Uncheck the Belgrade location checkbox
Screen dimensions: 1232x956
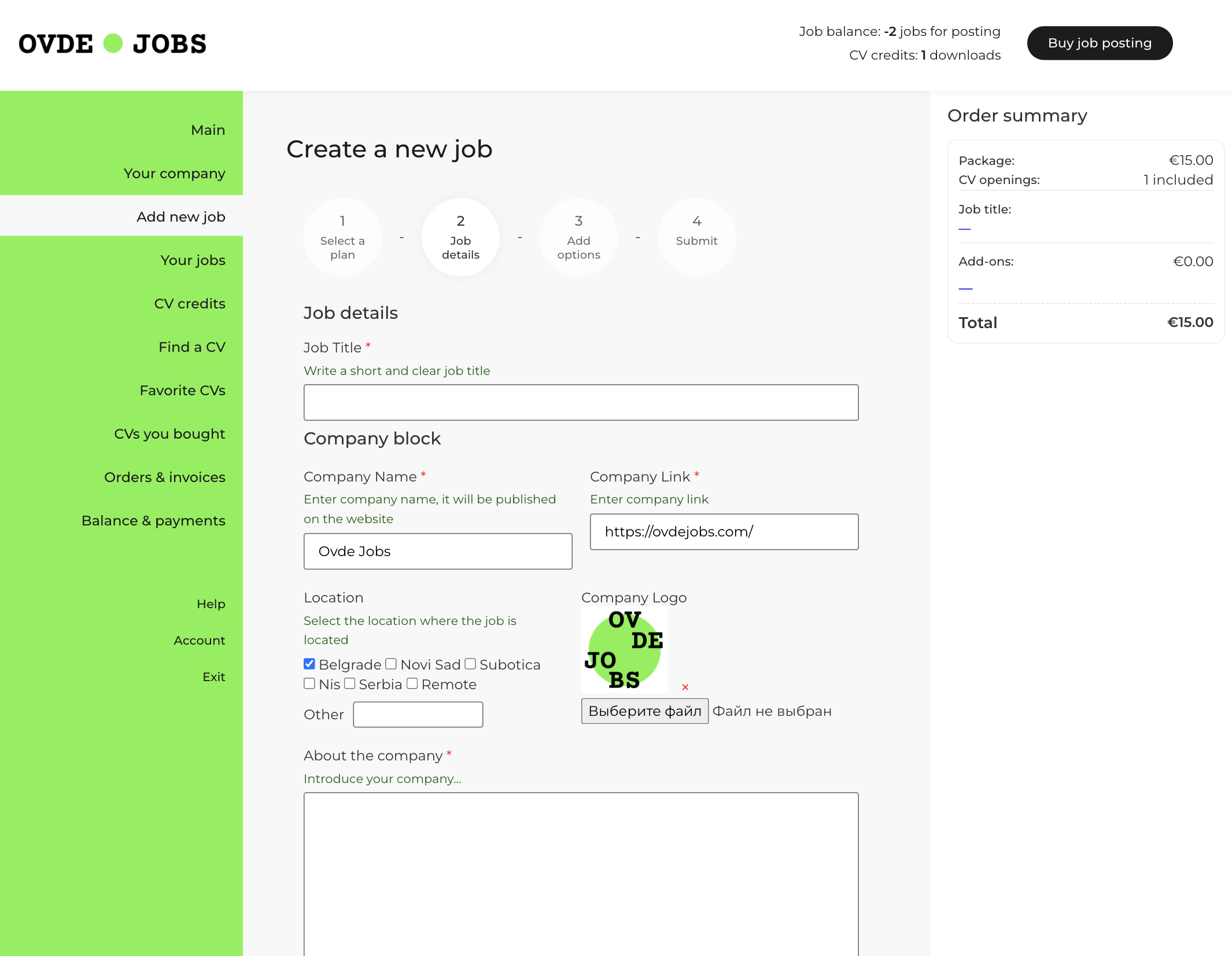point(309,664)
